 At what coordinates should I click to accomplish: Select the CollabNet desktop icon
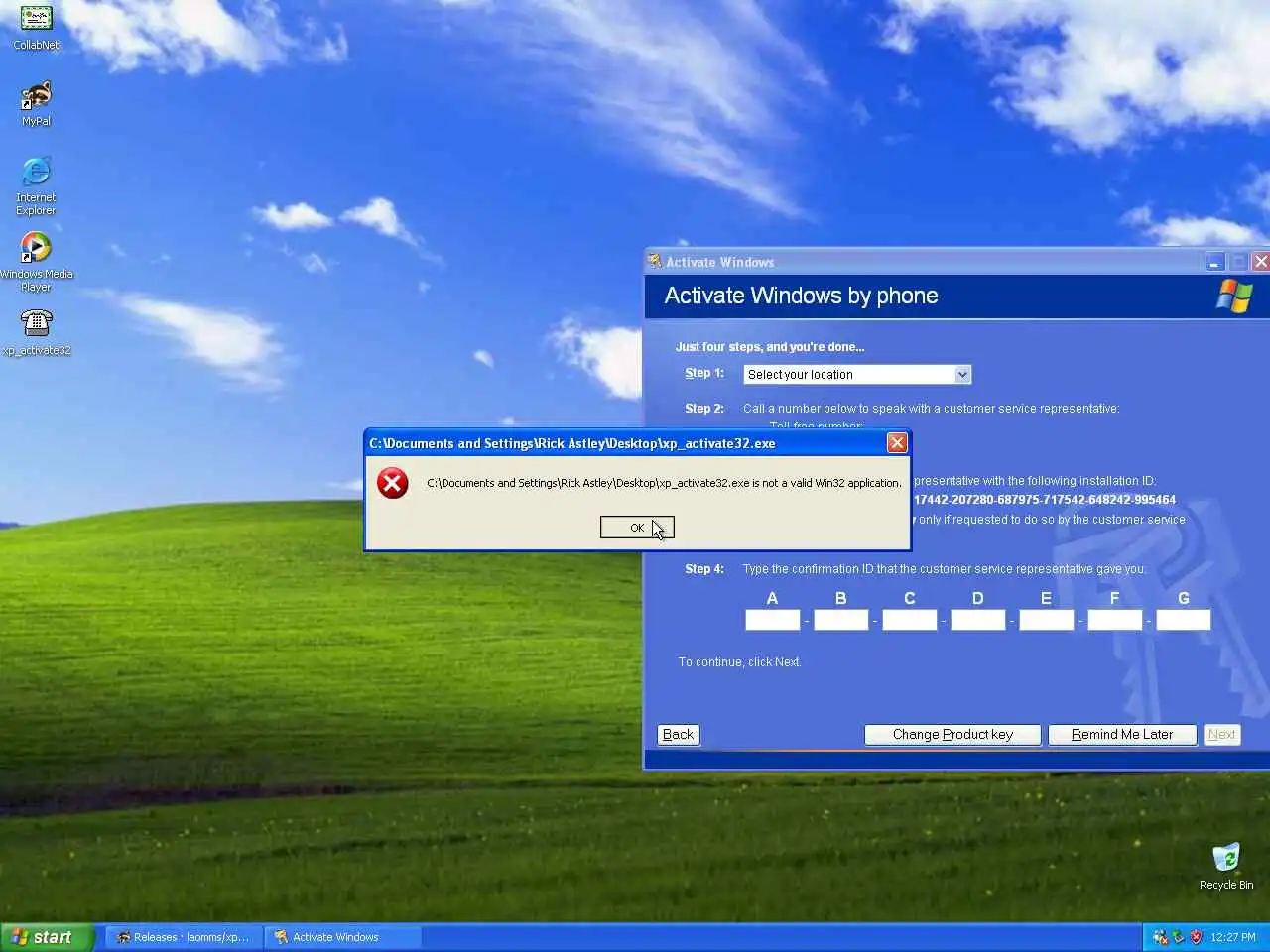(x=36, y=27)
